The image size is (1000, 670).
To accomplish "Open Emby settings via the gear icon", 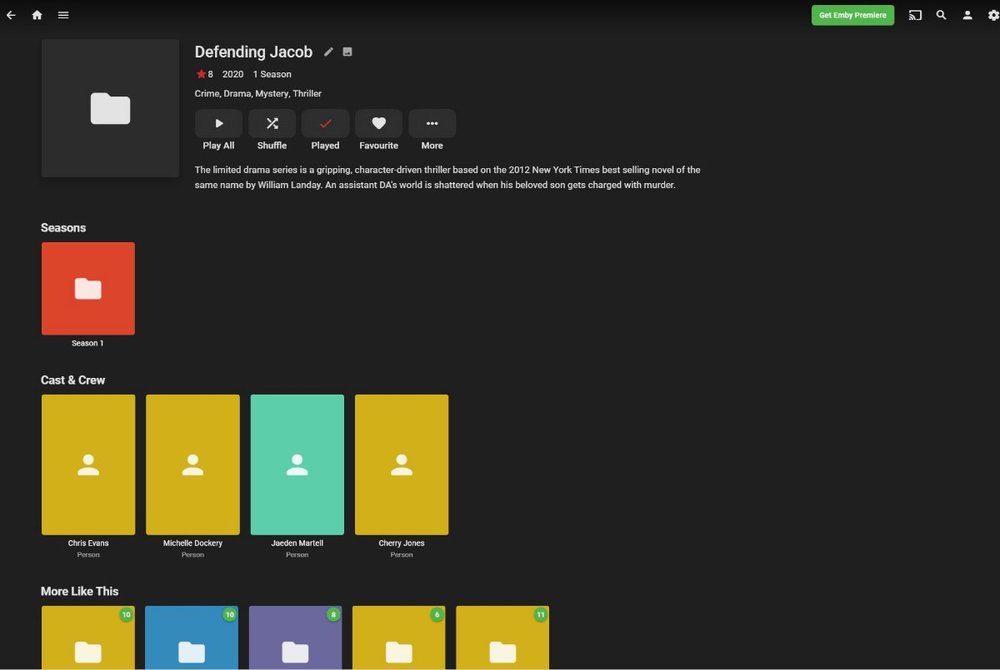I will click(x=991, y=15).
